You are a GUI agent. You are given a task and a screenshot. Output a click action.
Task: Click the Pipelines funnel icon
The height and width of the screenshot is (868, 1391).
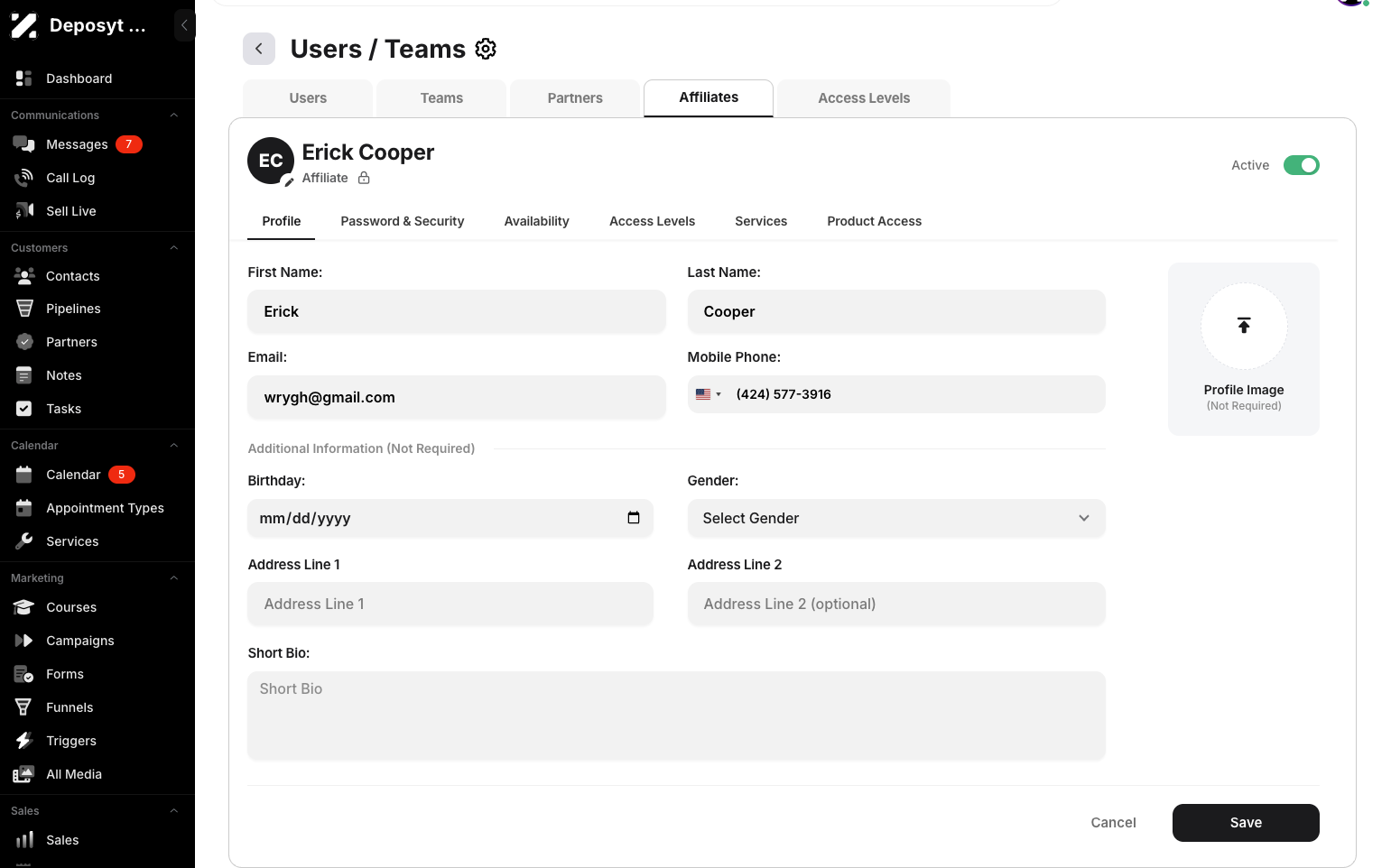24,309
